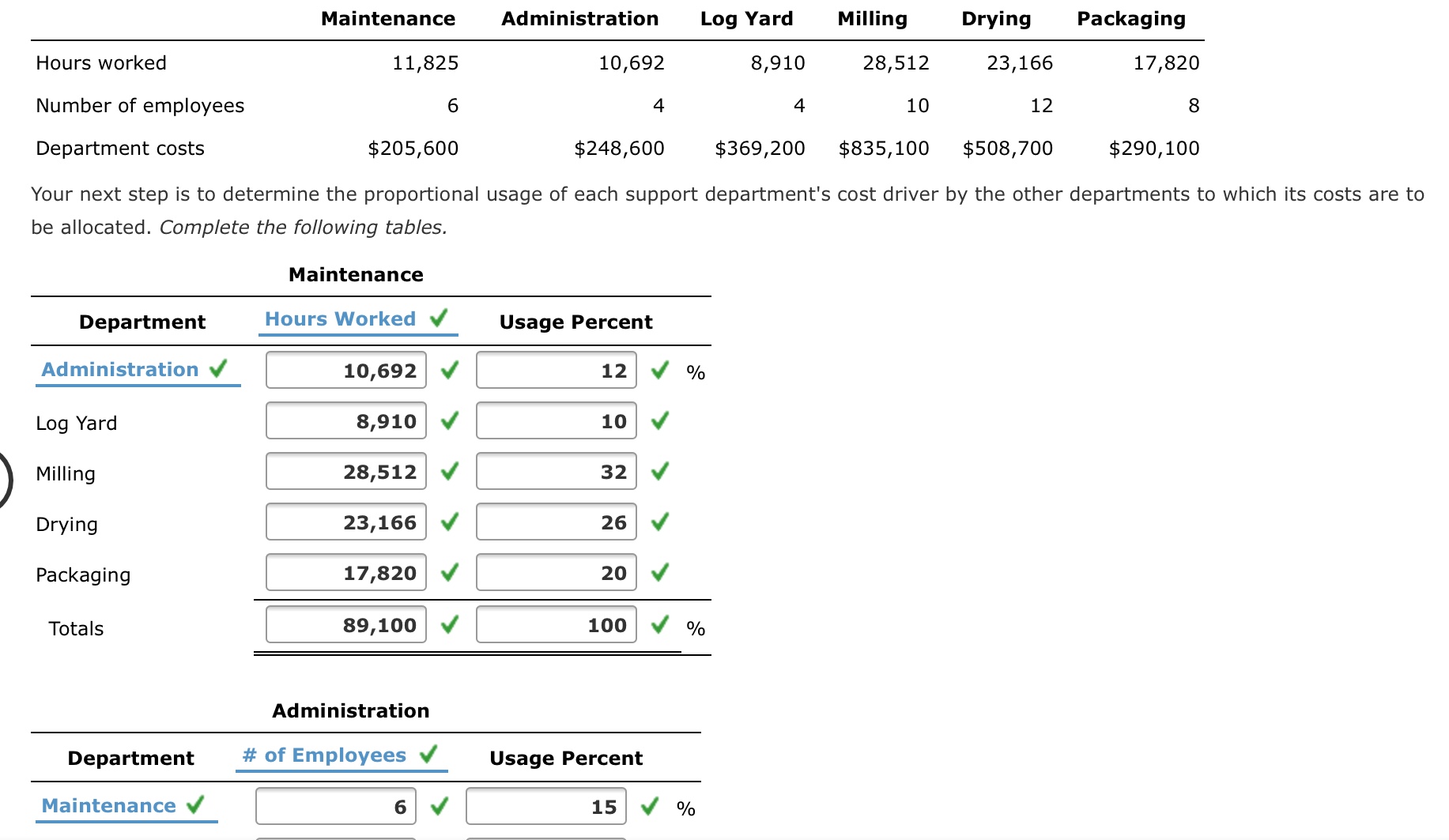Click the checkmark next to Totals 89,100
The image size is (1449, 840).
(447, 624)
